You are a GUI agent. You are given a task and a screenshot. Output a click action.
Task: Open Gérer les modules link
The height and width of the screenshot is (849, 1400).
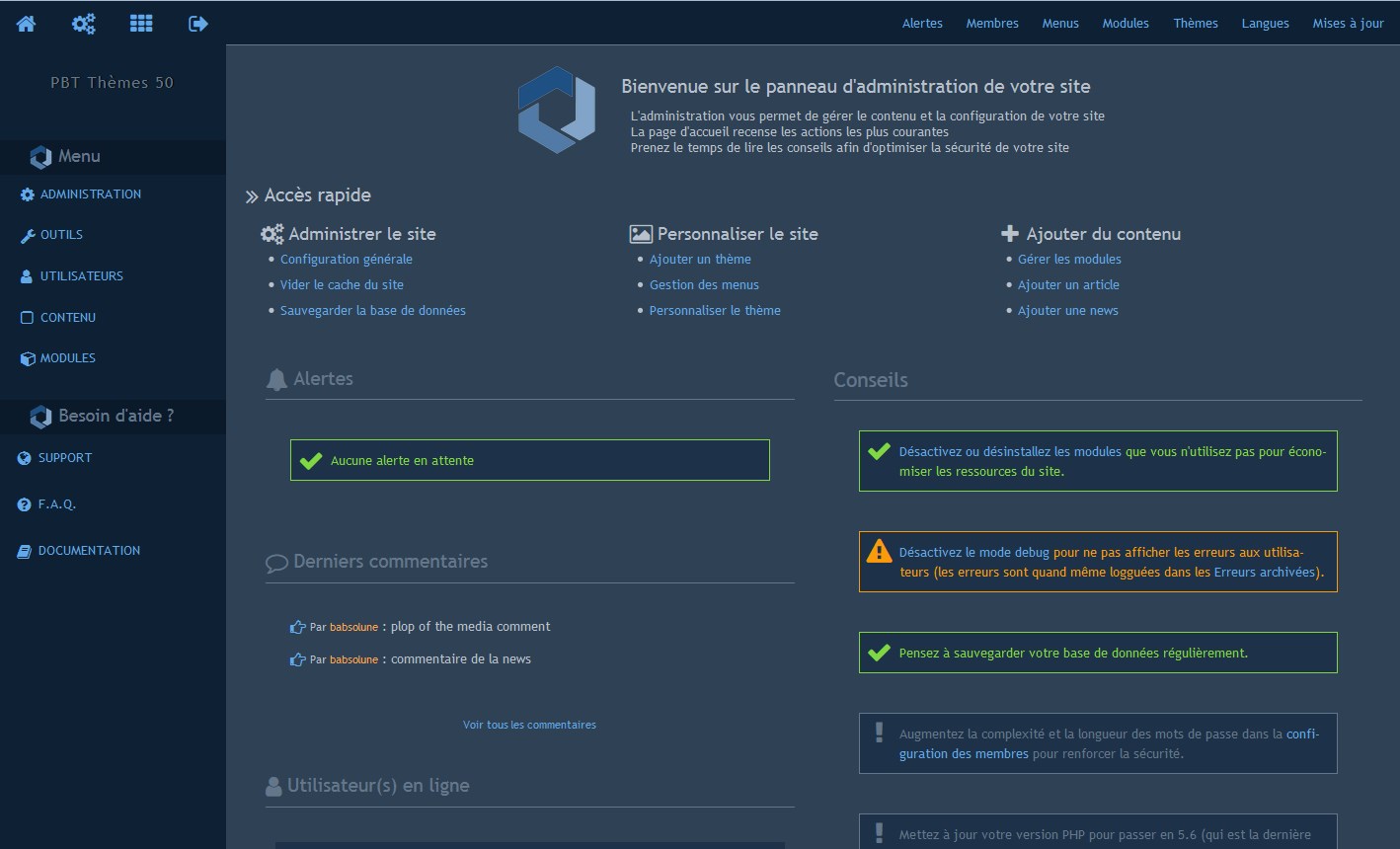click(1069, 260)
